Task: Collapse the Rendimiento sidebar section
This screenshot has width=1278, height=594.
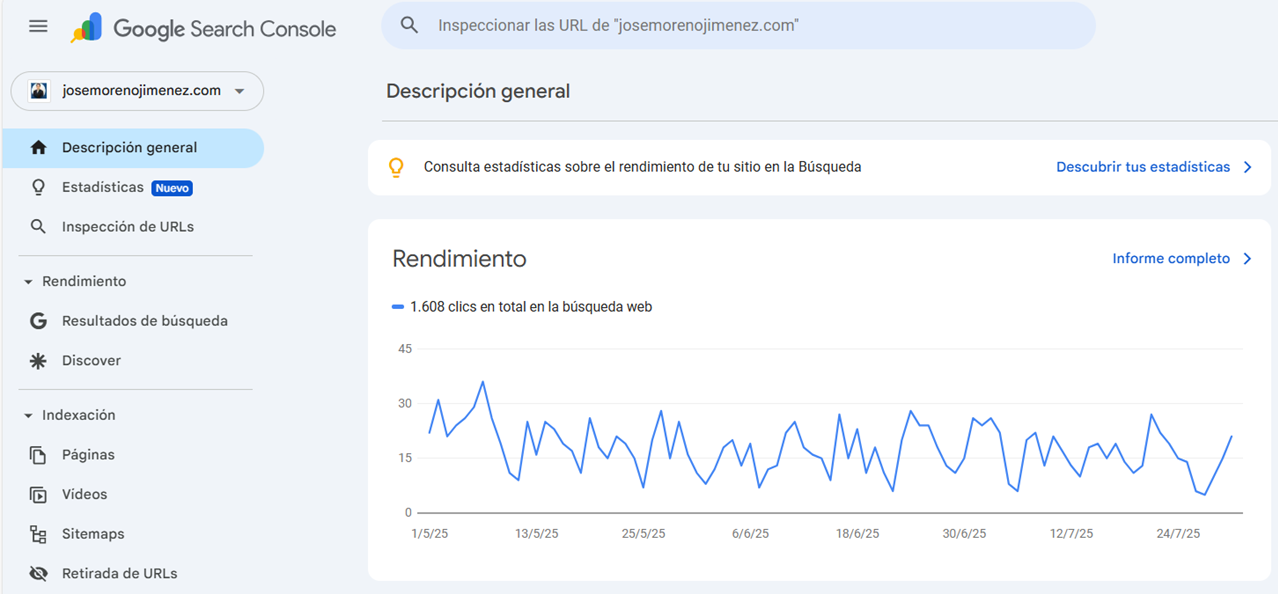Action: click(28, 282)
